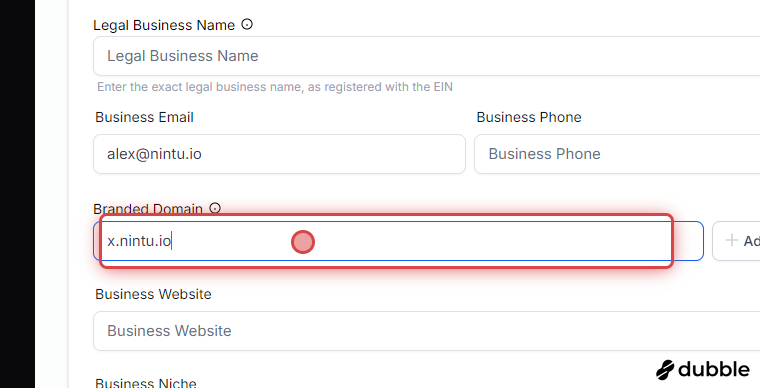Click the Business Email field containing alex@nintu.io
The image size is (760, 388).
click(279, 154)
